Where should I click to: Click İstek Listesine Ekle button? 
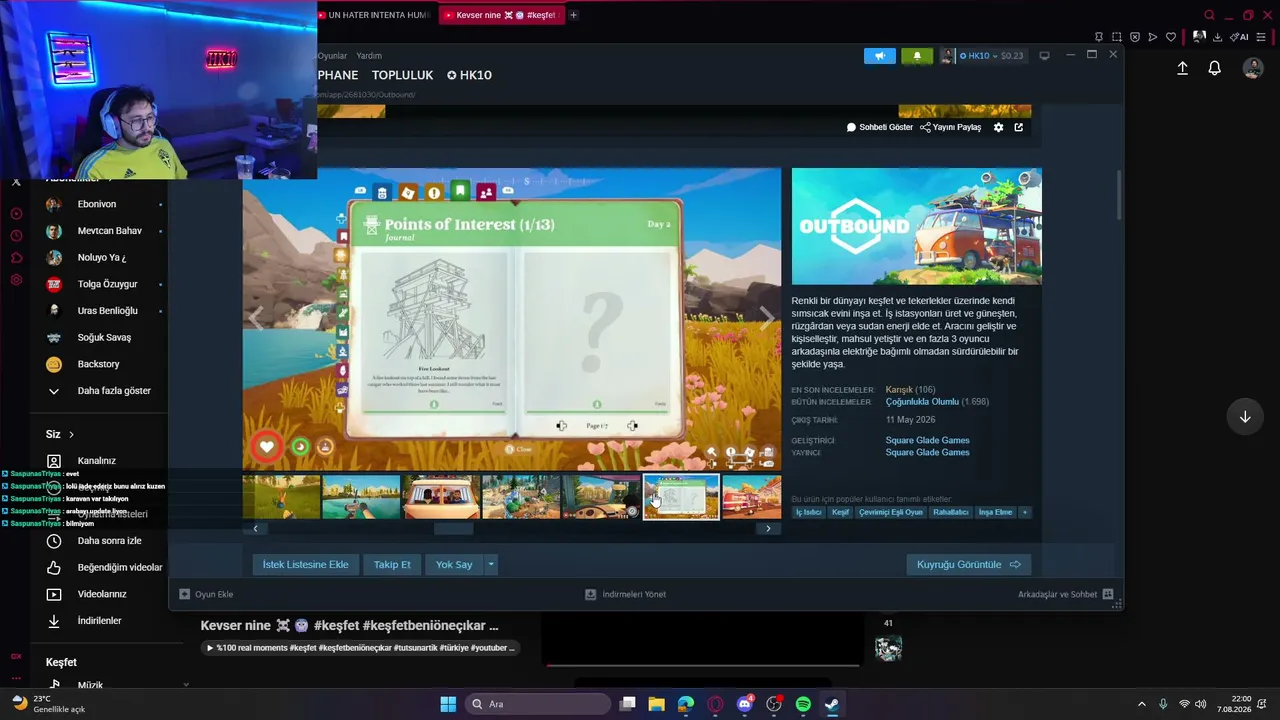305,565
